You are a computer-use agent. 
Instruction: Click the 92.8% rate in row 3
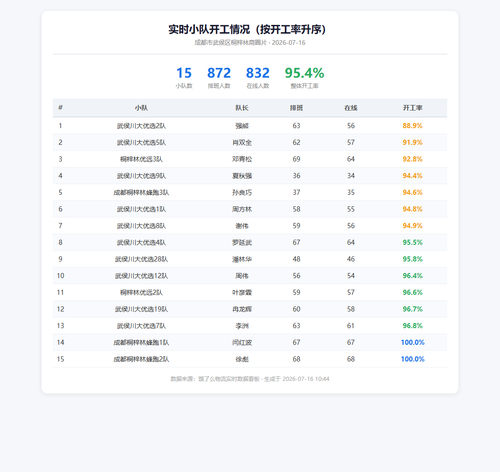tap(412, 159)
